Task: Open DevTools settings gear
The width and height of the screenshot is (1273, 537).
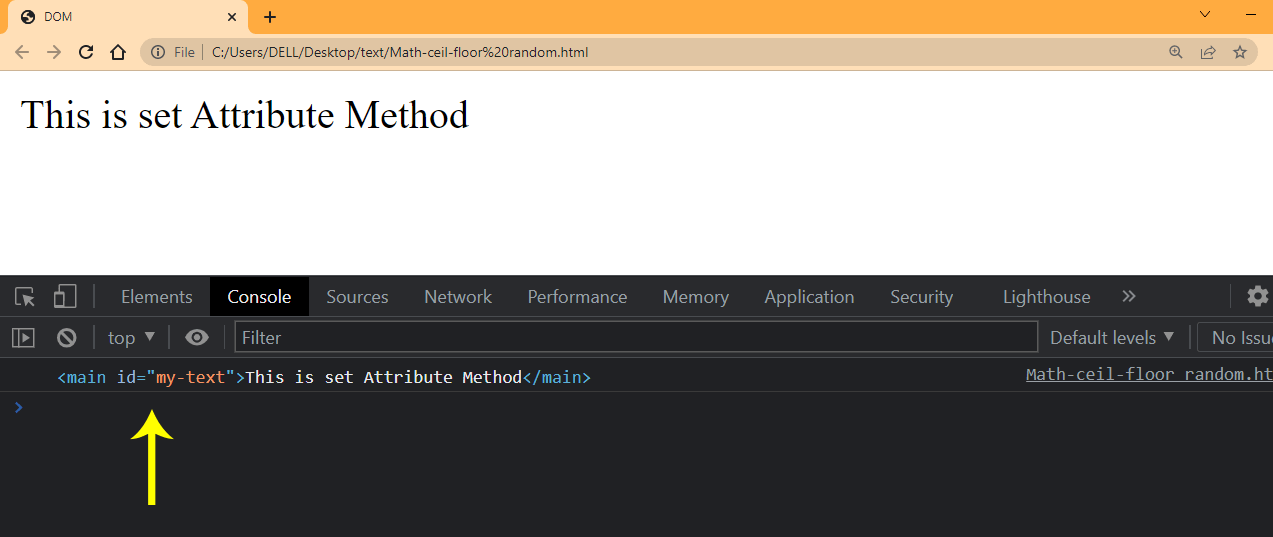Action: (x=1257, y=296)
